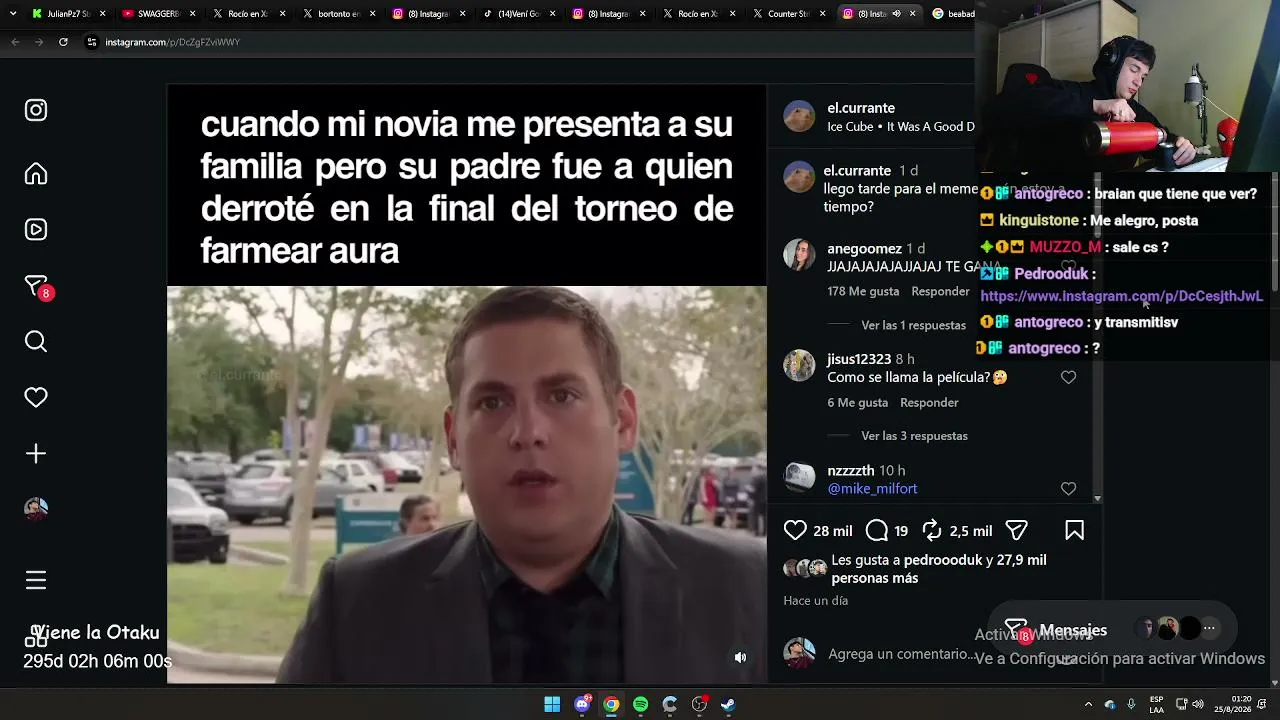Viewport: 1280px width, 720px height.
Task: Open Discord from the taskbar
Action: click(x=582, y=704)
